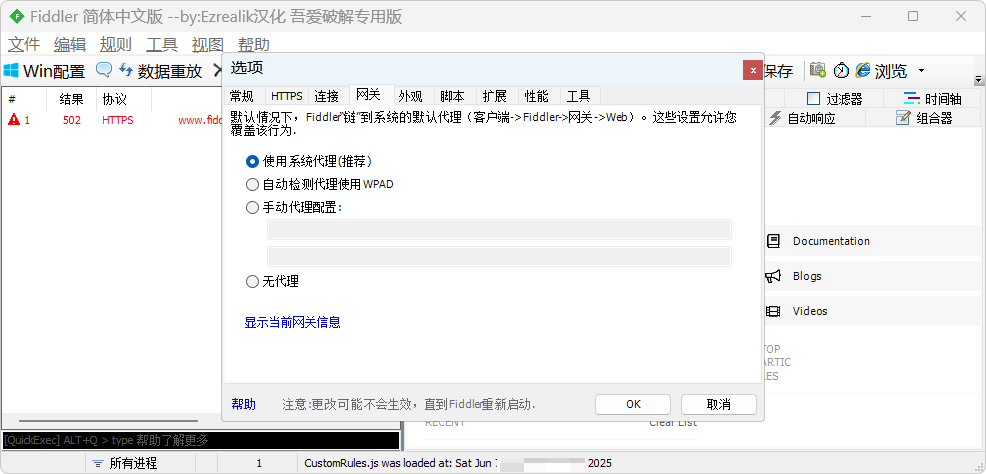Click the session list horizontal scrollbar
Image resolution: width=986 pixels, height=474 pixels.
coord(108,421)
